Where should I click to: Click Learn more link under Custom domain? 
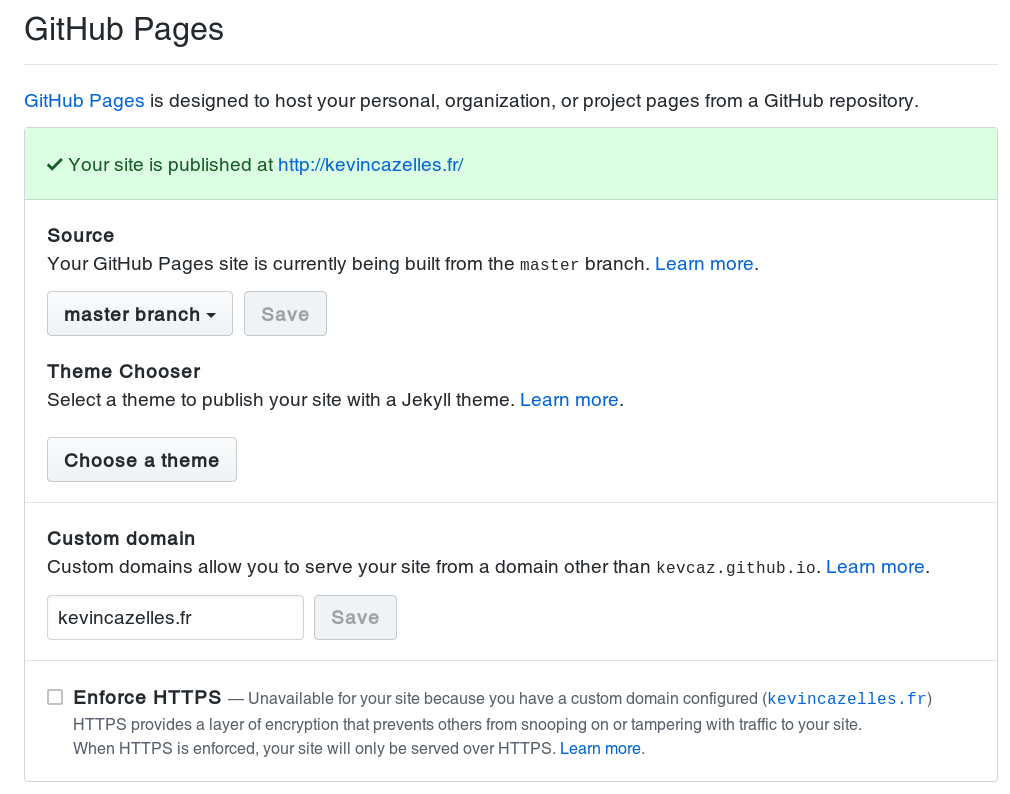coord(875,567)
